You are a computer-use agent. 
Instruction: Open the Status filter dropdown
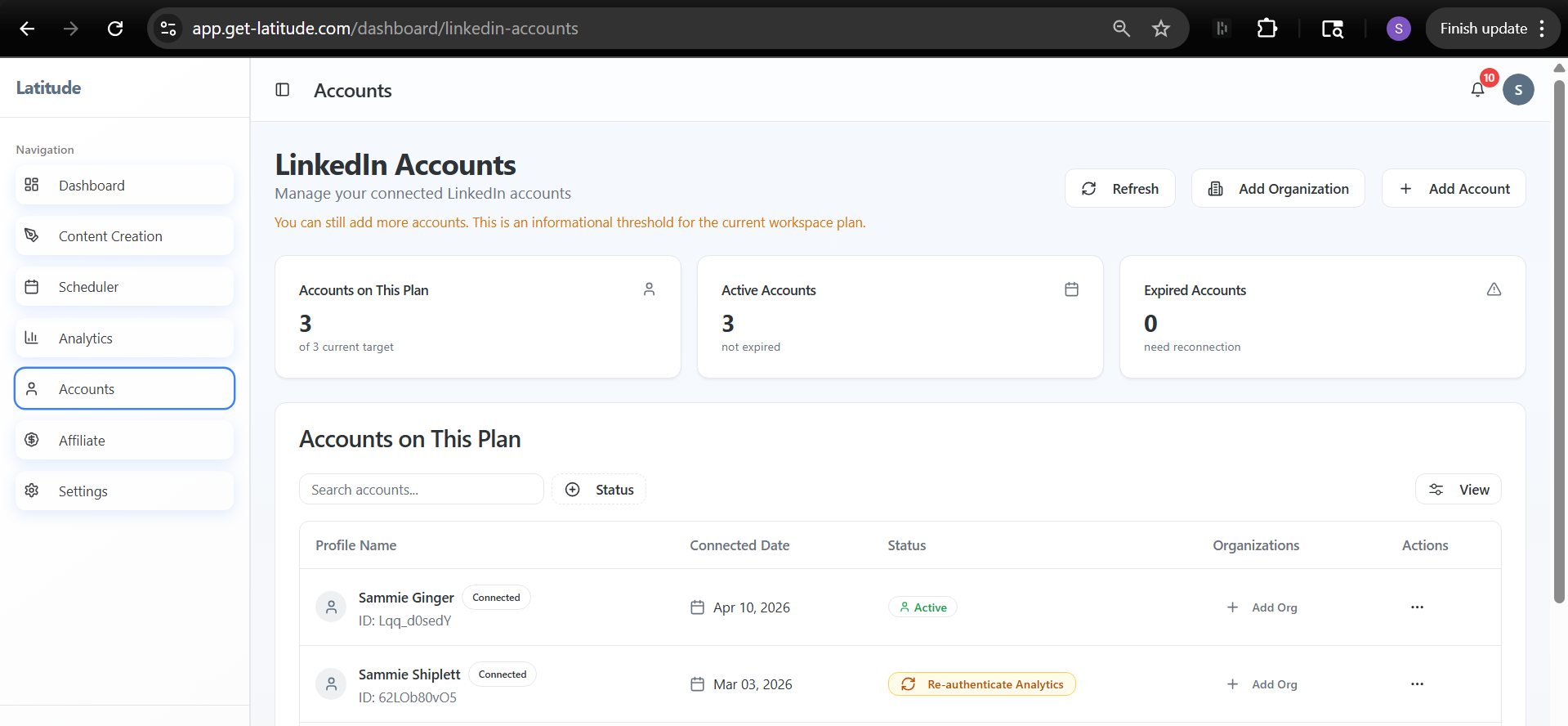coord(599,490)
